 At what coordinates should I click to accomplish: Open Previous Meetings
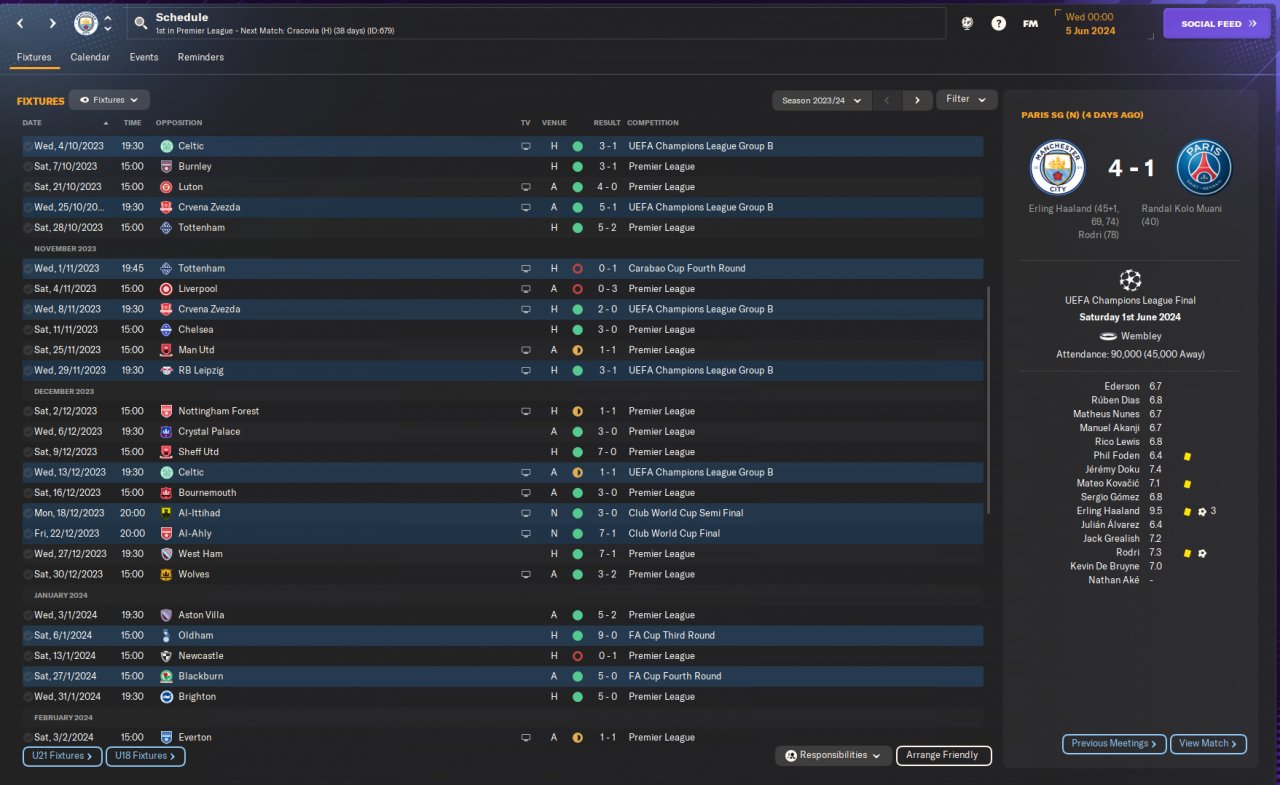(x=1114, y=744)
